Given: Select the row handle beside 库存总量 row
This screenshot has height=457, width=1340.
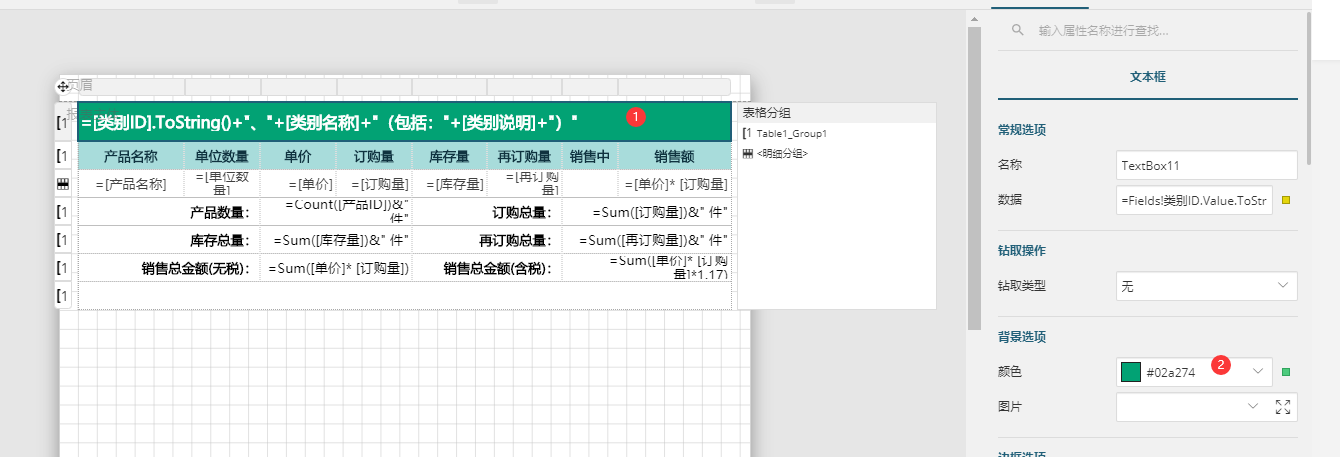Looking at the screenshot, I should click(63, 240).
